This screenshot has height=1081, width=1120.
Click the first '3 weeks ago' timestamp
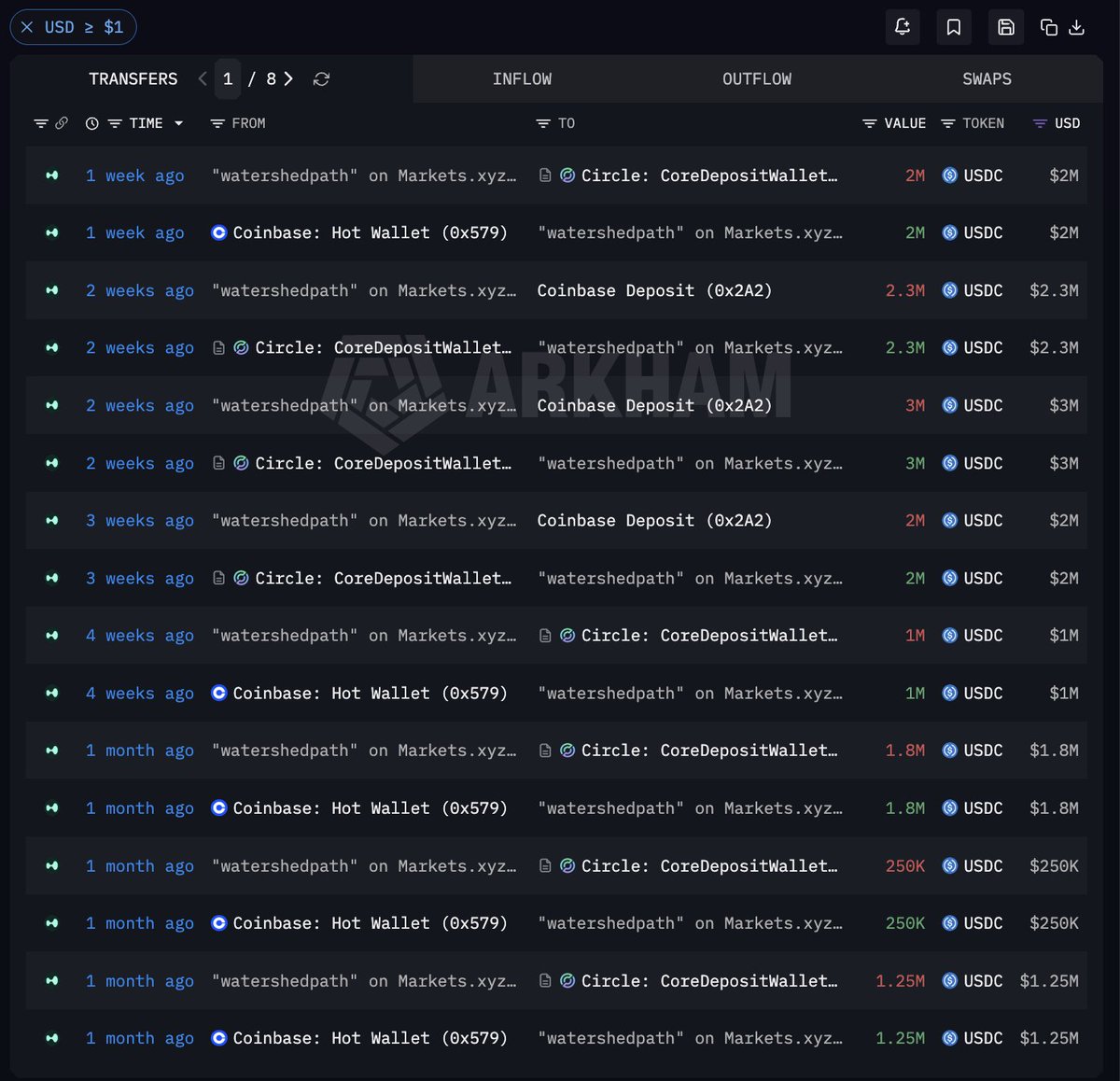[x=140, y=521]
